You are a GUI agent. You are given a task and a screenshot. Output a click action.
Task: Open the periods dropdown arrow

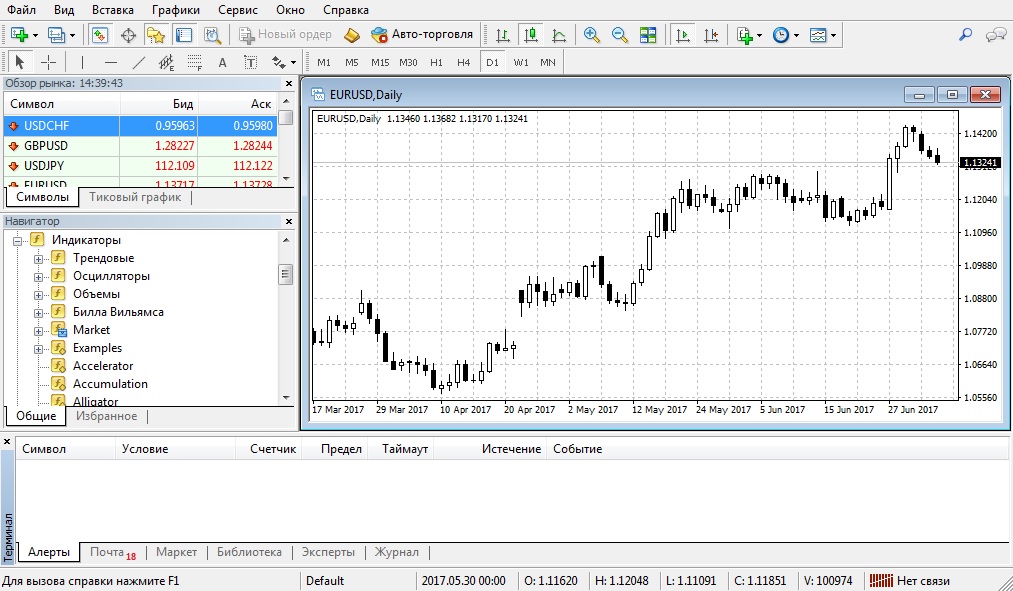pyautogui.click(x=797, y=36)
